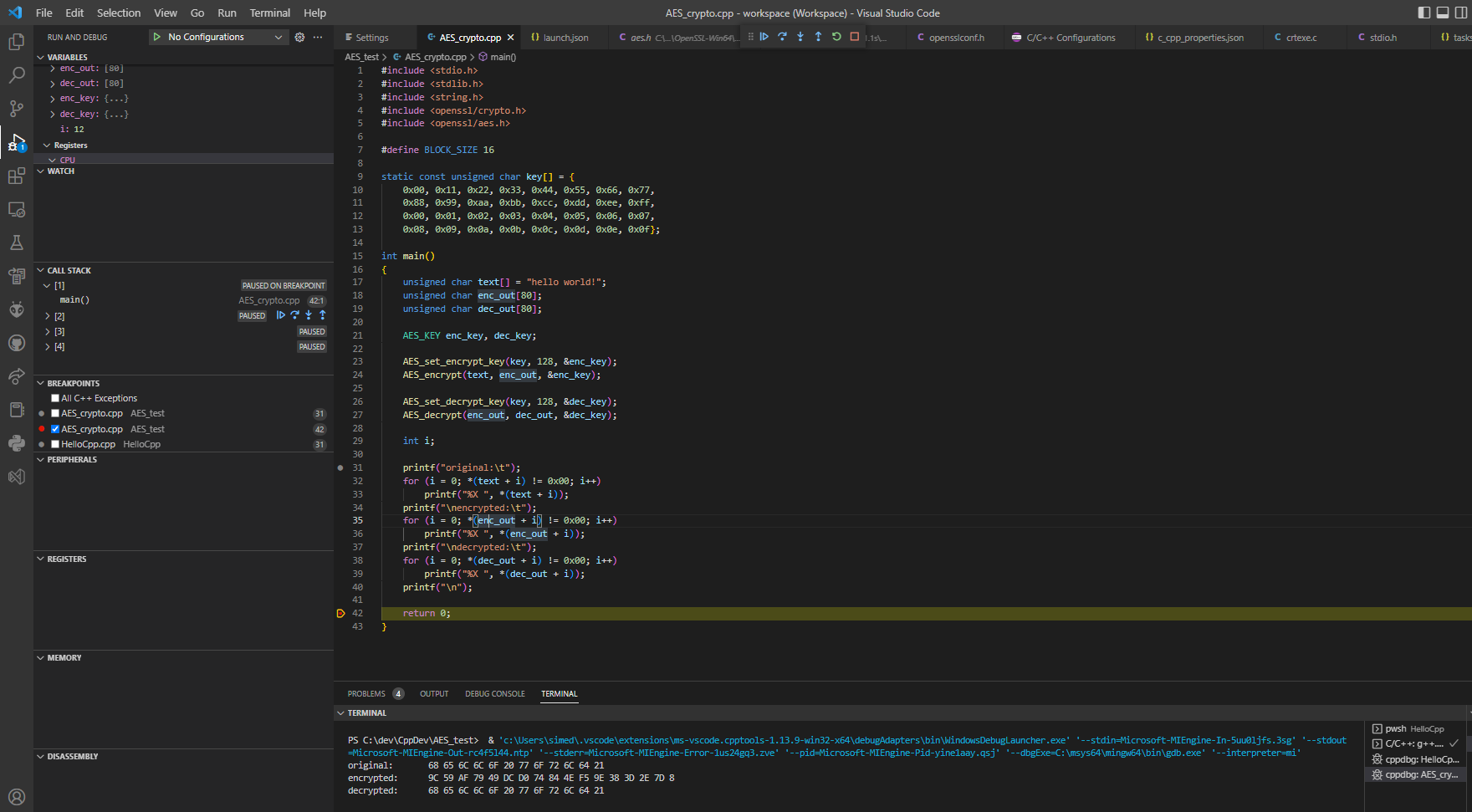Restart the debug session
The image size is (1472, 812).
836,37
